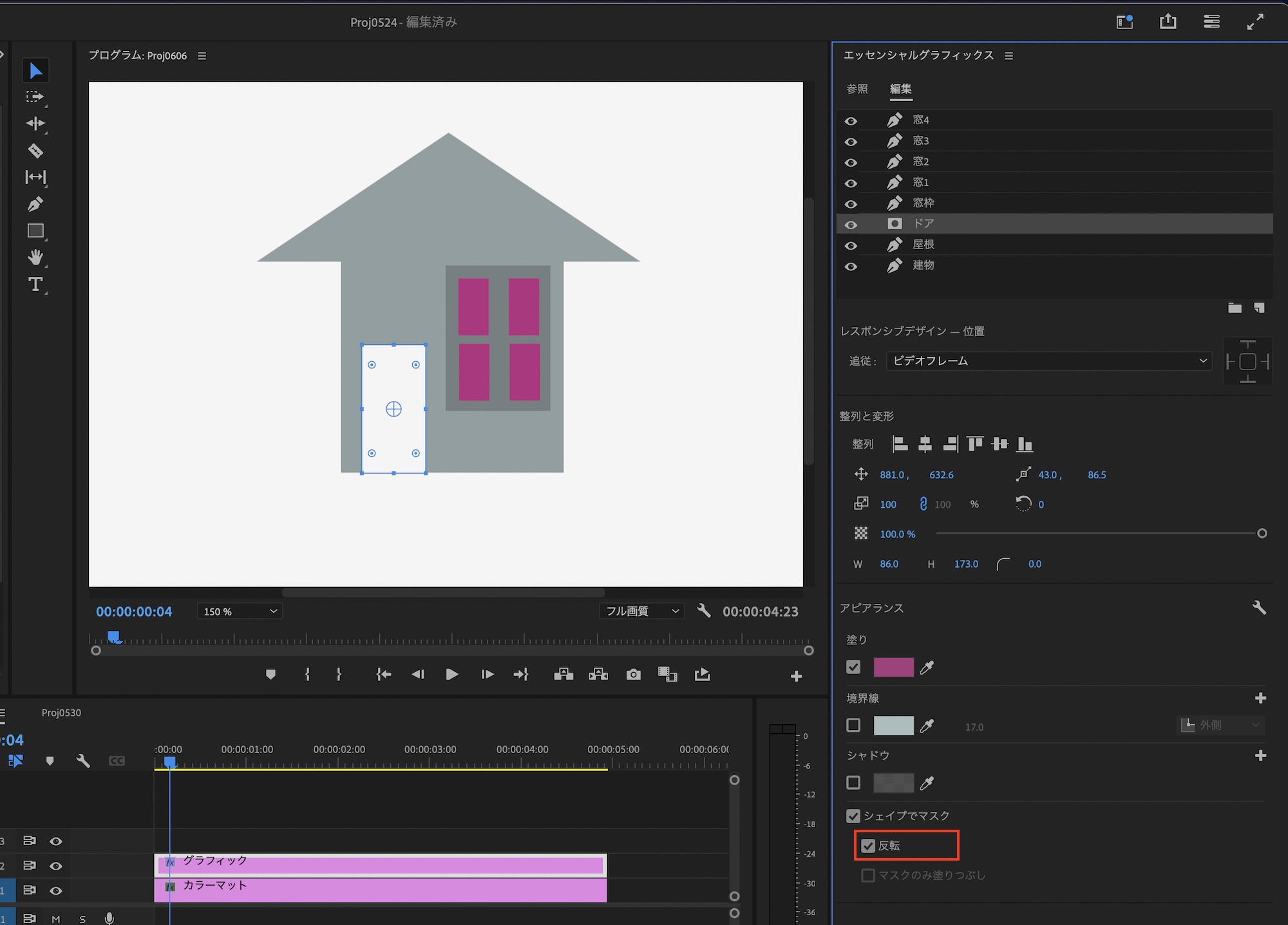Select the 窓枠 layer in list
1288x925 pixels.
[923, 203]
